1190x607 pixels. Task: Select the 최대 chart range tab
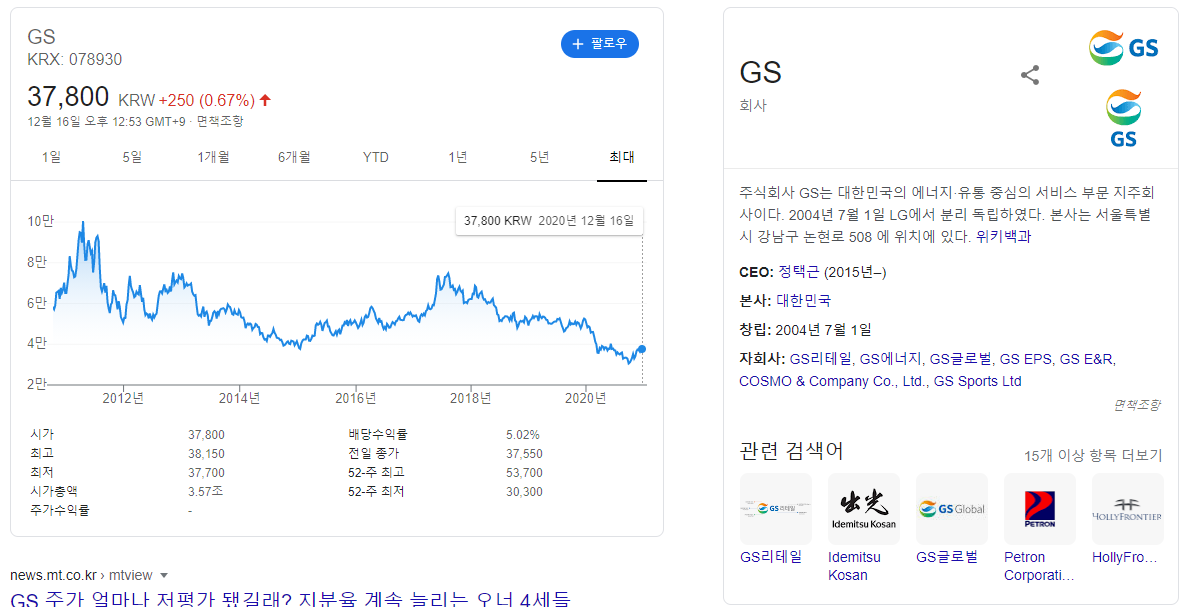[x=622, y=157]
